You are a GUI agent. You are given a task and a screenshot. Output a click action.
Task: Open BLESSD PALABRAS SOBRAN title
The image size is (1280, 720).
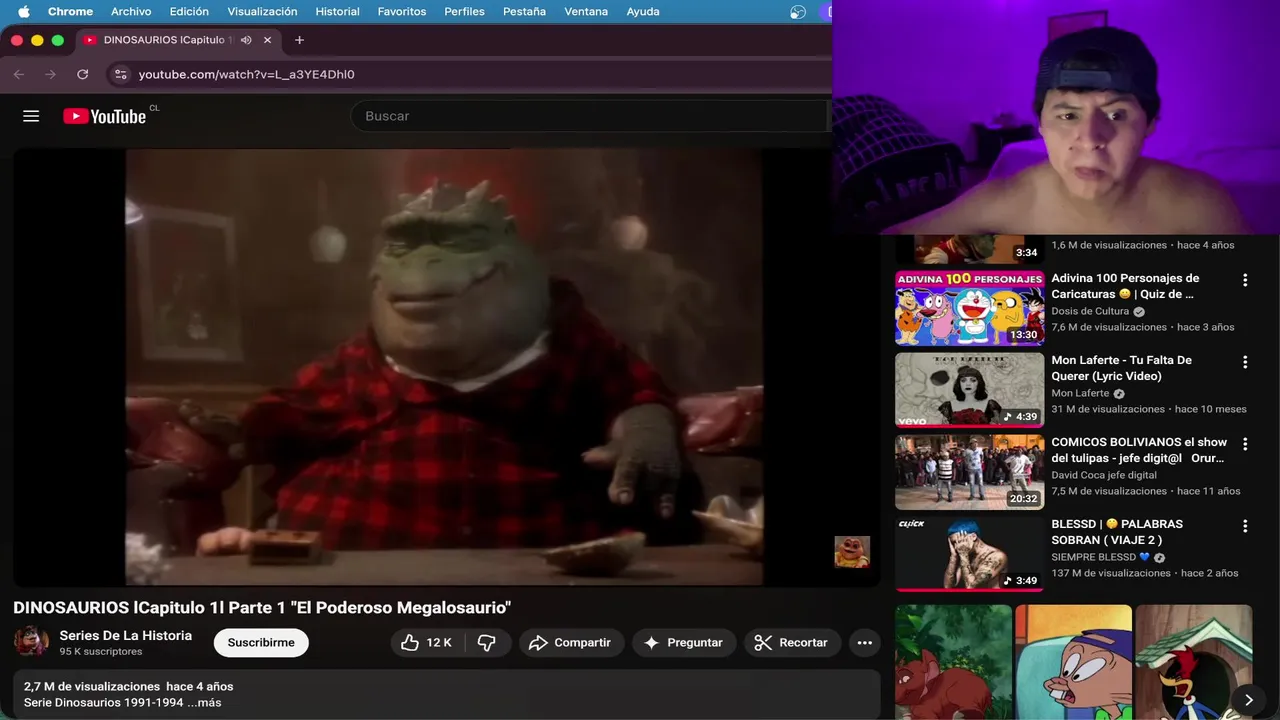1117,532
